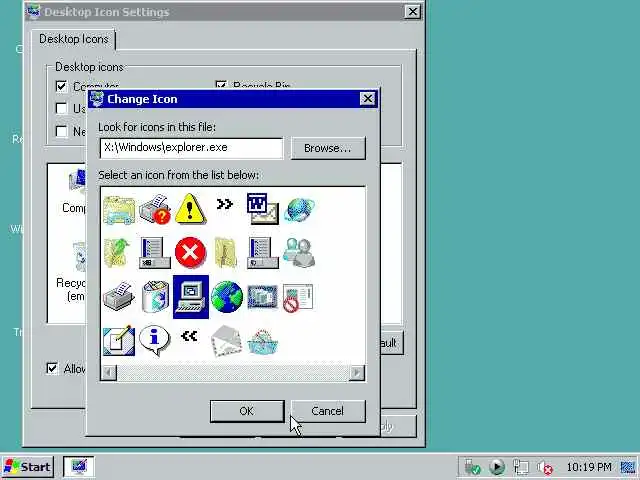Click the rightmost tray blue desktop icon

[x=628, y=467]
